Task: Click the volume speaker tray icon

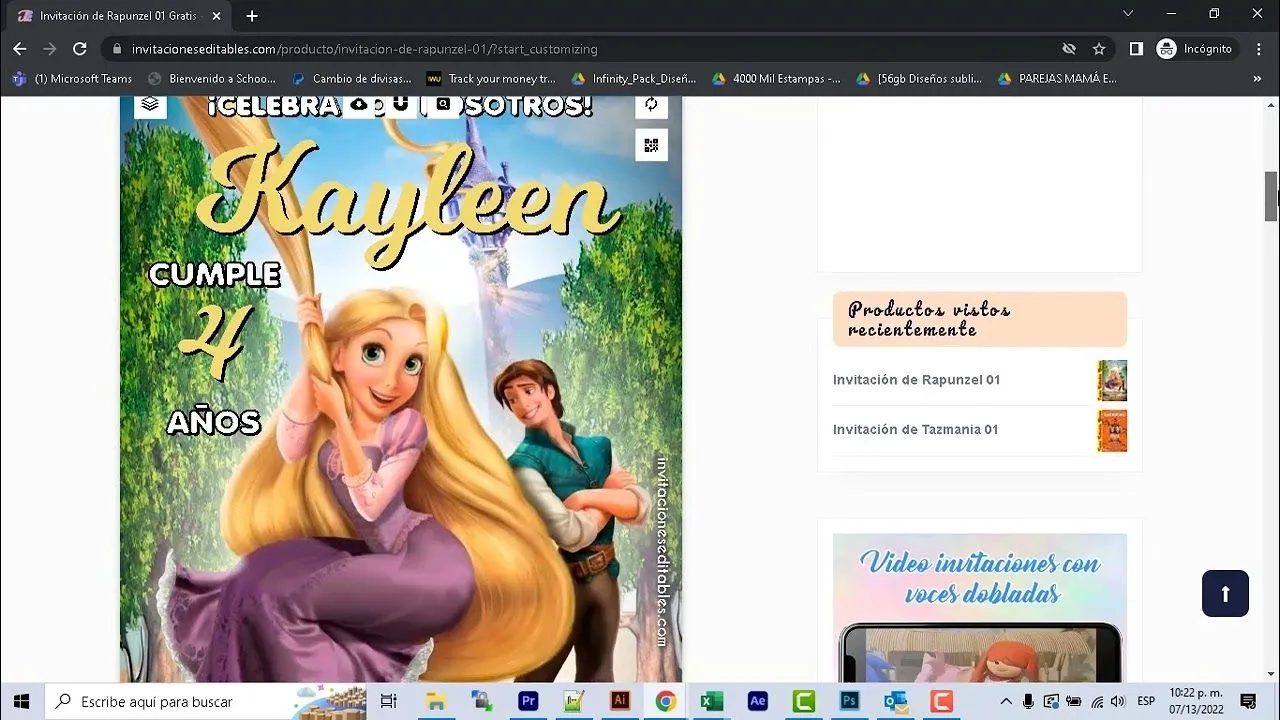Action: (1118, 701)
